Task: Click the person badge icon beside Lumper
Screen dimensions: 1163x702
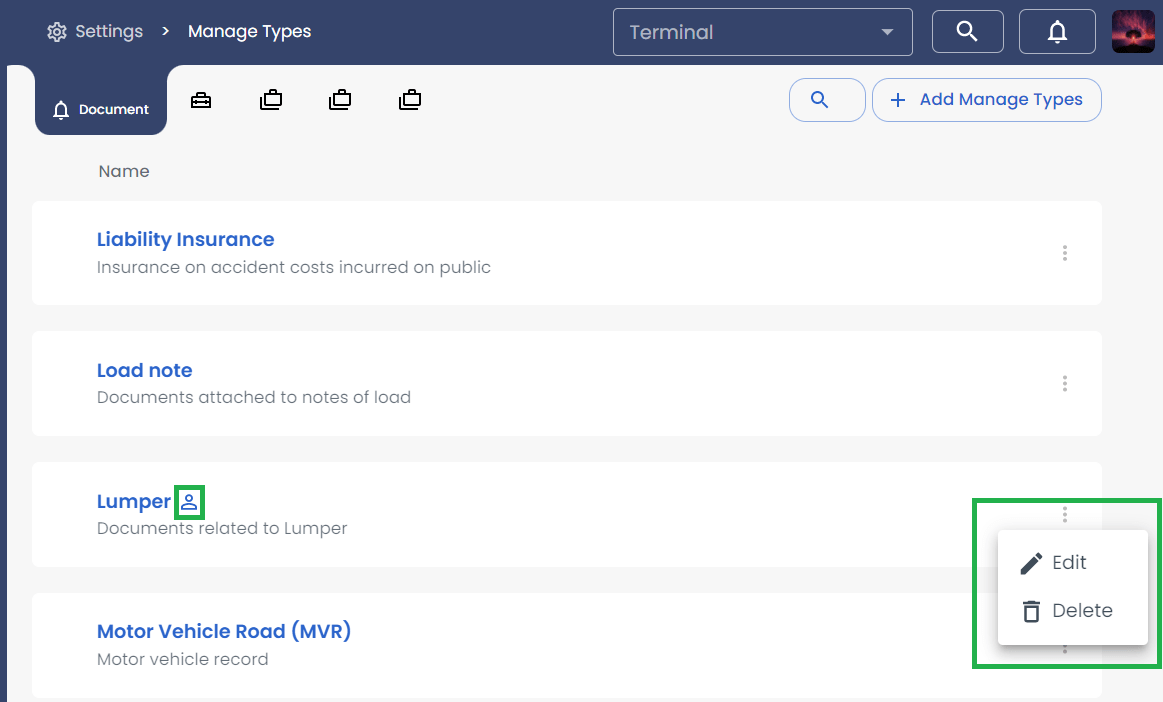Action: [189, 503]
